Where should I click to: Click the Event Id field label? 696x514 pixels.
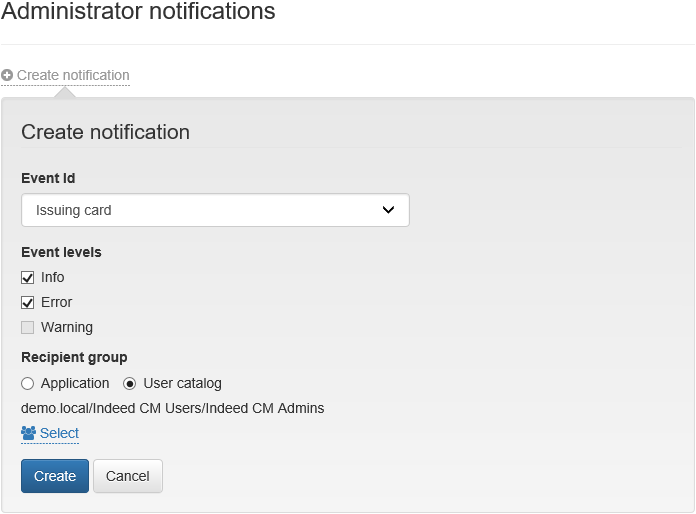(x=48, y=178)
